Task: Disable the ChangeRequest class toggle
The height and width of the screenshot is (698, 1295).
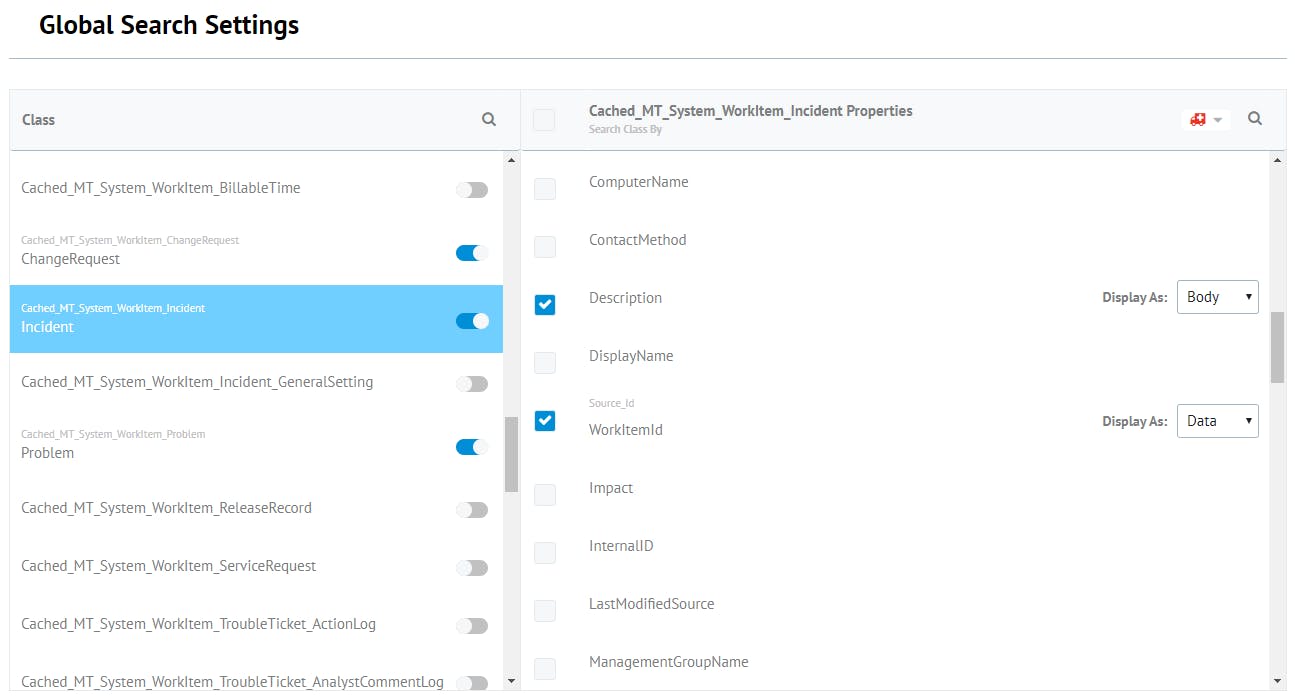Action: (472, 253)
